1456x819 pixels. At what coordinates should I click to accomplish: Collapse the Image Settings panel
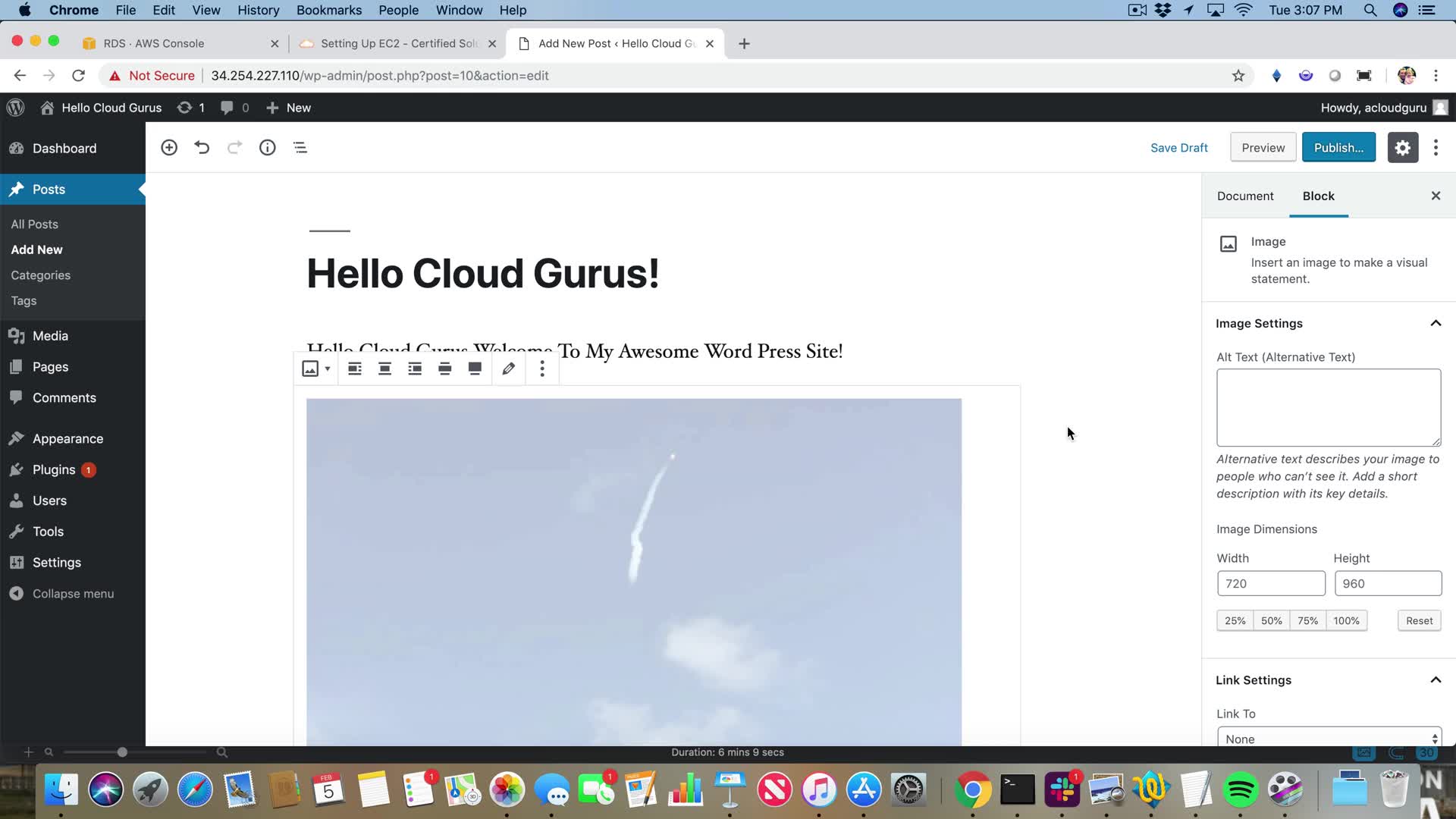click(x=1435, y=323)
